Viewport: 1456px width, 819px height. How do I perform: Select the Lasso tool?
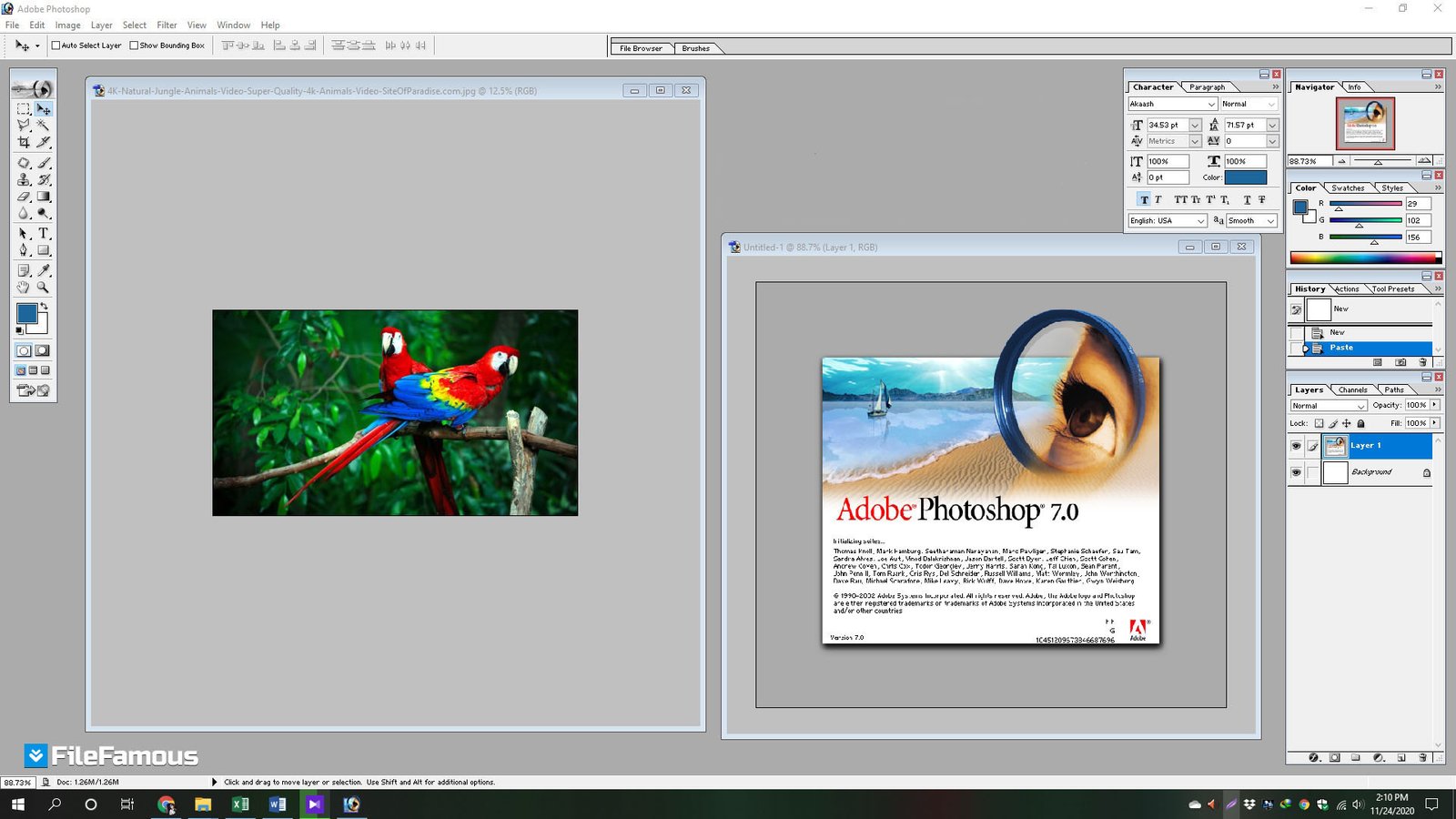tap(24, 126)
